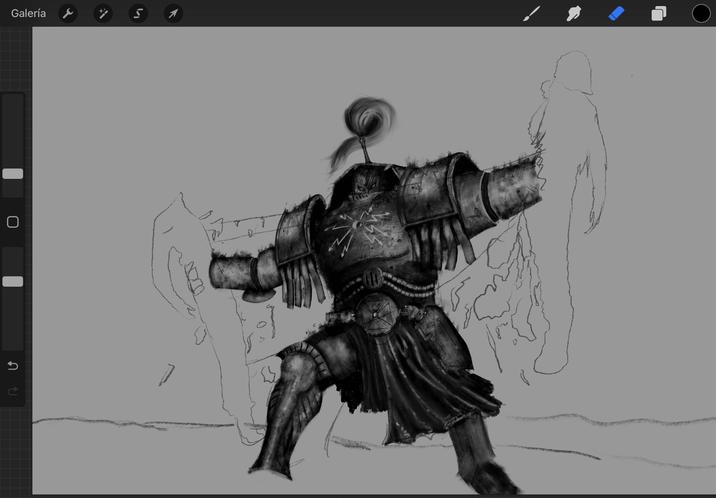Open the Actions wrench menu

[x=68, y=13]
